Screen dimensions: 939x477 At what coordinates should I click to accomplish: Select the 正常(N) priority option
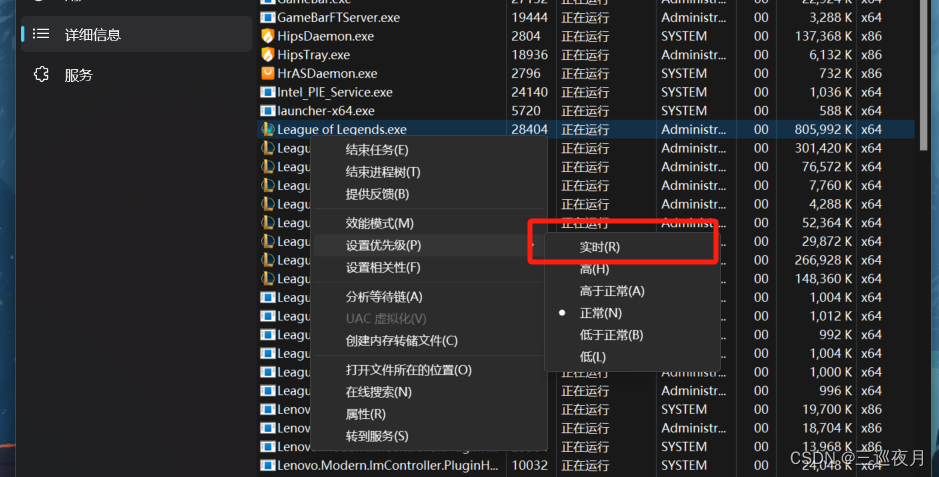click(631, 313)
